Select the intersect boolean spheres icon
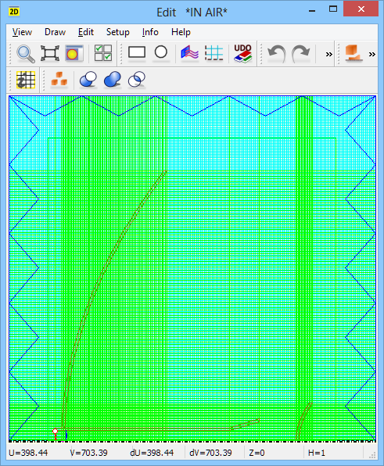Viewport: 384px width, 466px height. pyautogui.click(x=137, y=80)
